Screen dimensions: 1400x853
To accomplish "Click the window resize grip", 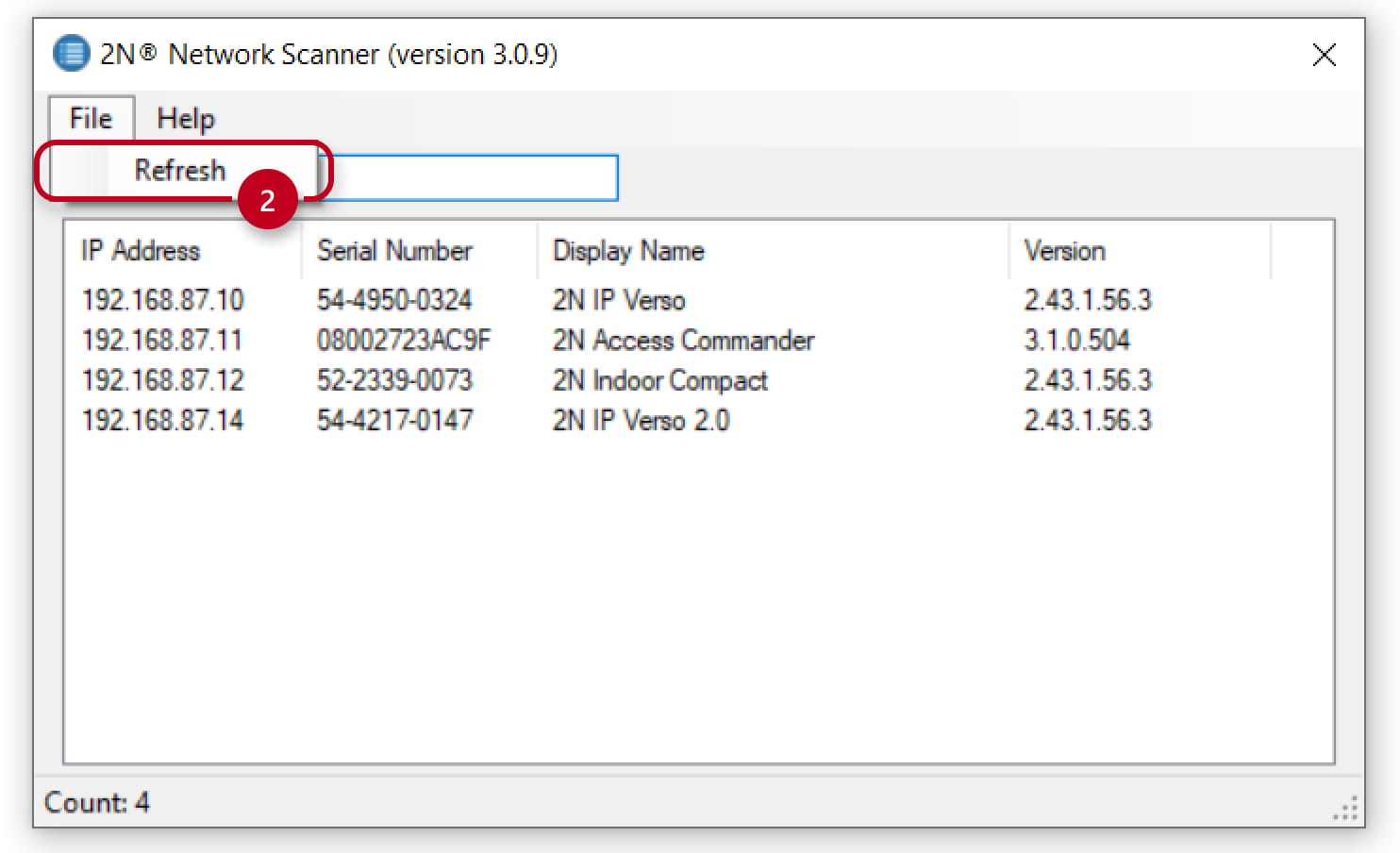I will pos(1346,809).
